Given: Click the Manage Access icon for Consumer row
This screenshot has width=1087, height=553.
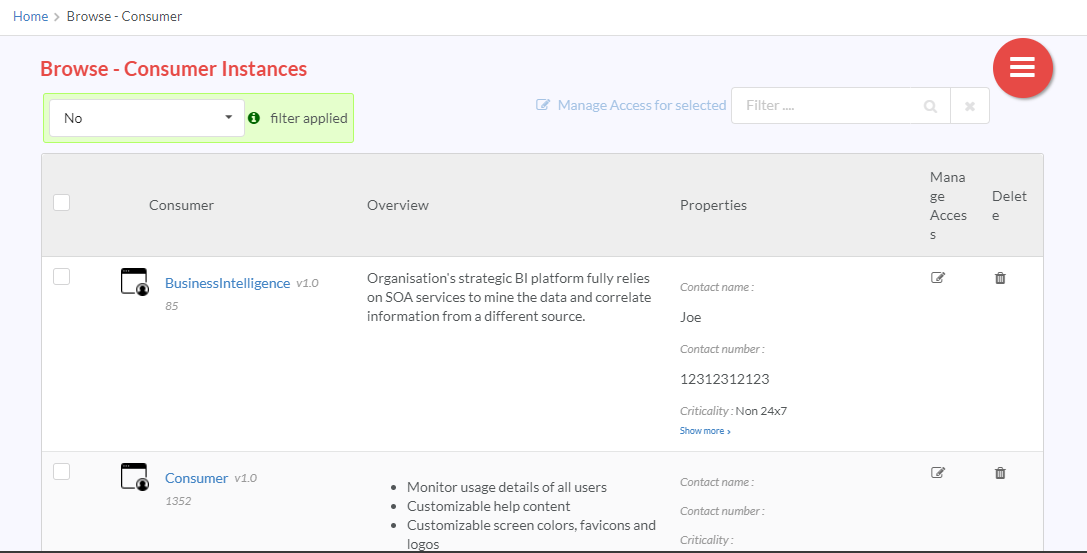Looking at the screenshot, I should click(937, 473).
